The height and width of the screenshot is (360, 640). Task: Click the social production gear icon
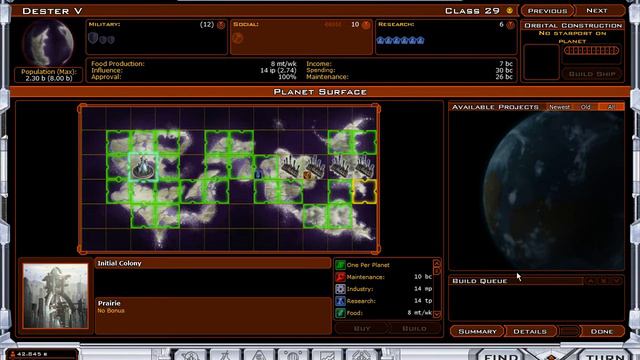click(238, 38)
